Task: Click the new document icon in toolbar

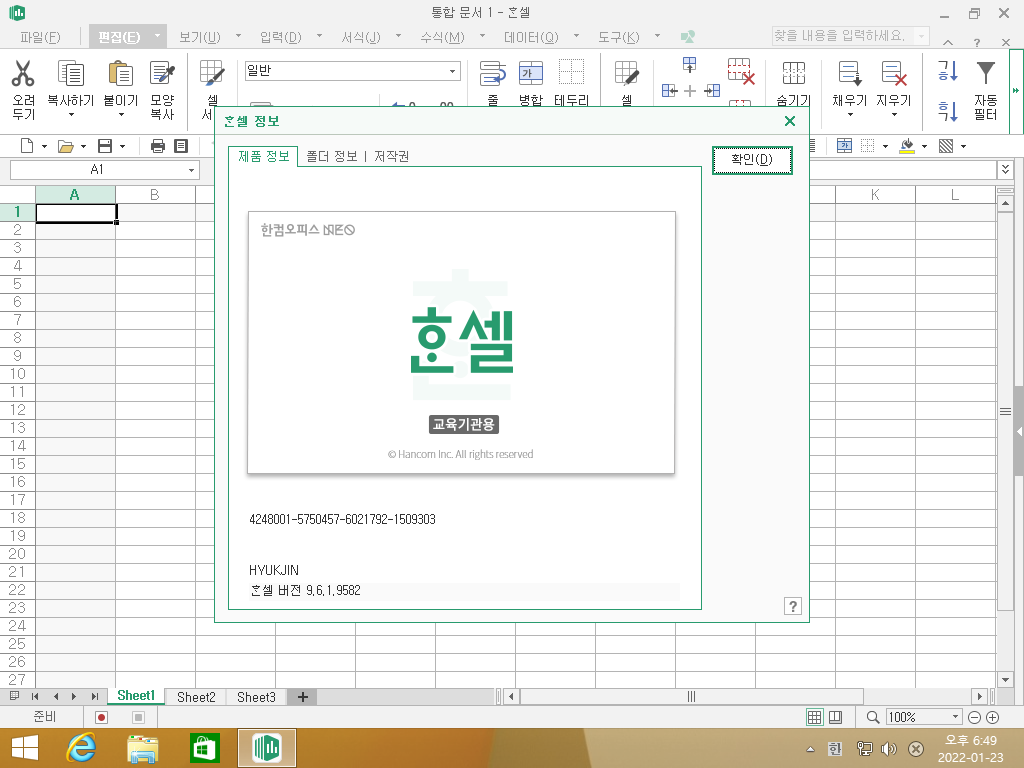Action: click(27, 146)
